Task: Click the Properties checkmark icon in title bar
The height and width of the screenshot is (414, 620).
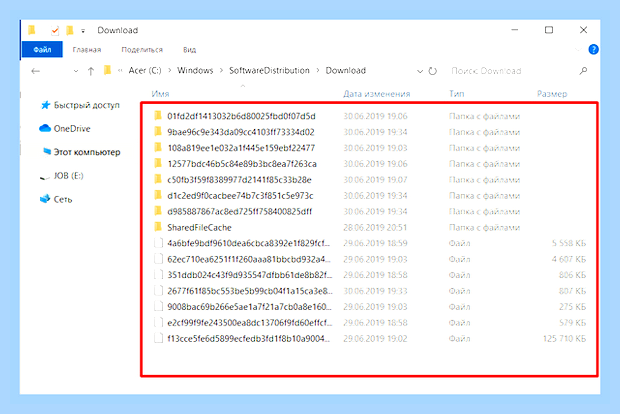Action: coord(55,30)
